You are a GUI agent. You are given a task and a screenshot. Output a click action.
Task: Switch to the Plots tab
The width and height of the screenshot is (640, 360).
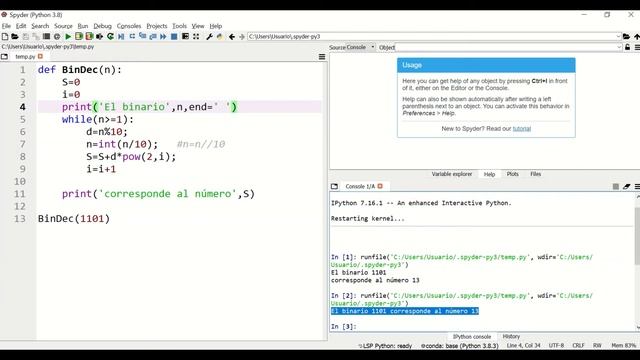tap(513, 174)
